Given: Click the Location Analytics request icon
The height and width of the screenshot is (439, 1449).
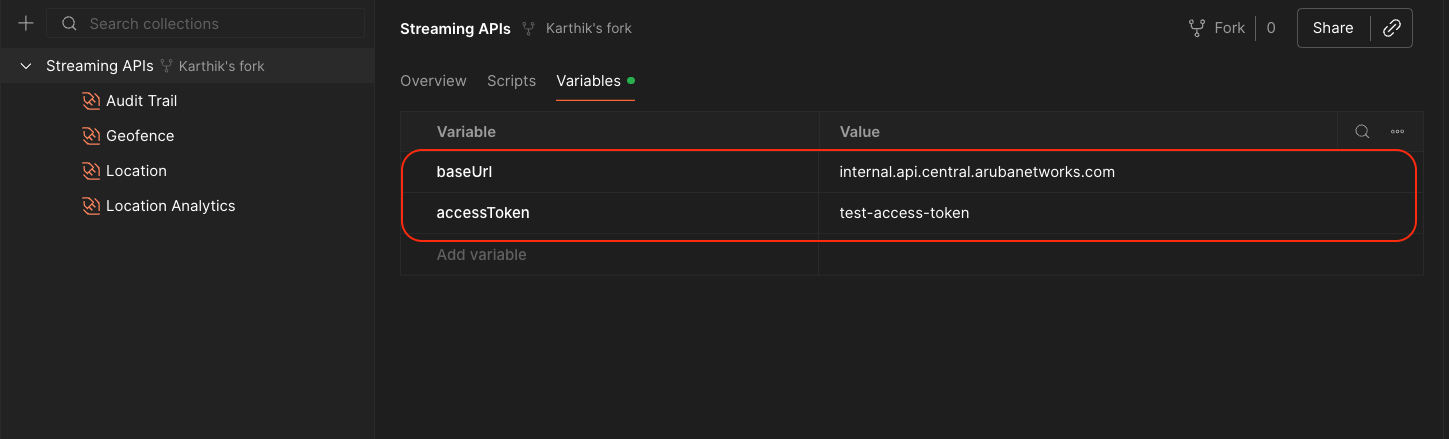Looking at the screenshot, I should [x=91, y=206].
